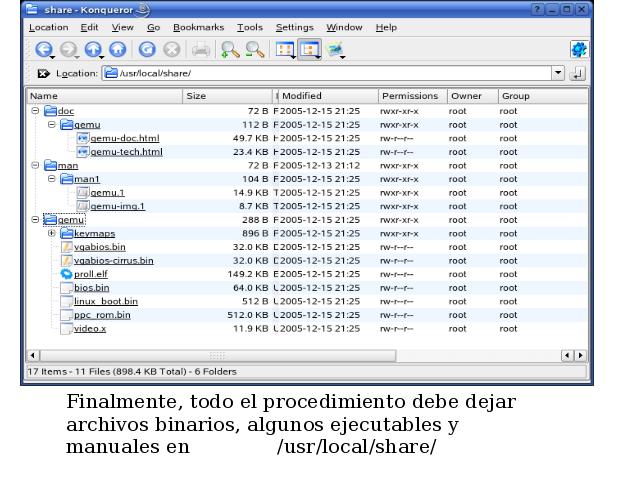
Task: Open the Settings menu
Action: pos(294,27)
